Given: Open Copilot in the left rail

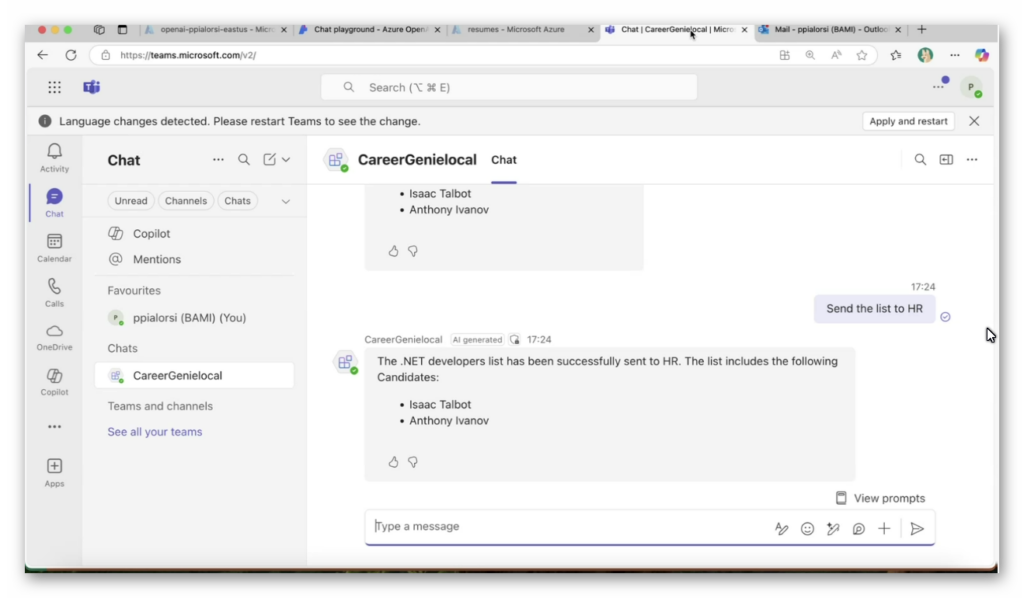Looking at the screenshot, I should (54, 382).
